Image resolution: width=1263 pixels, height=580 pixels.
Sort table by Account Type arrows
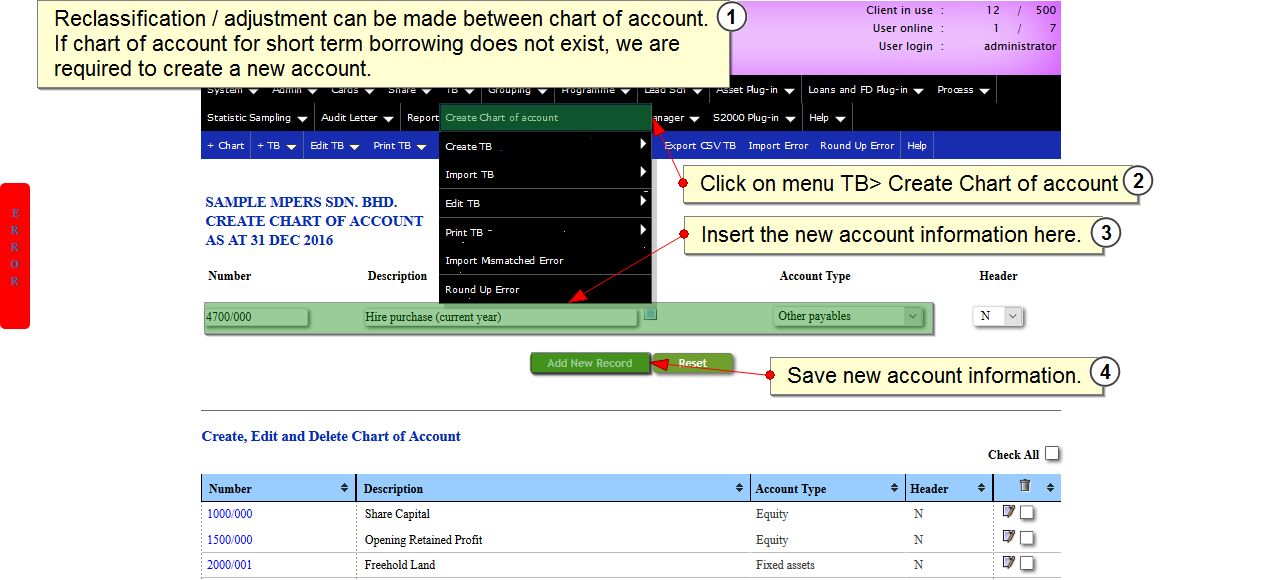tap(894, 488)
